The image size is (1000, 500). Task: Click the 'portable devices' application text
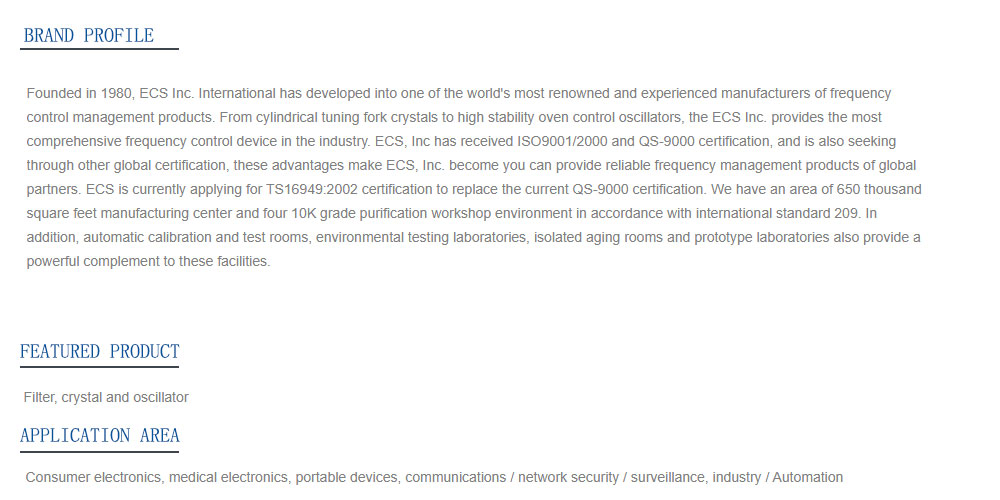click(x=347, y=477)
